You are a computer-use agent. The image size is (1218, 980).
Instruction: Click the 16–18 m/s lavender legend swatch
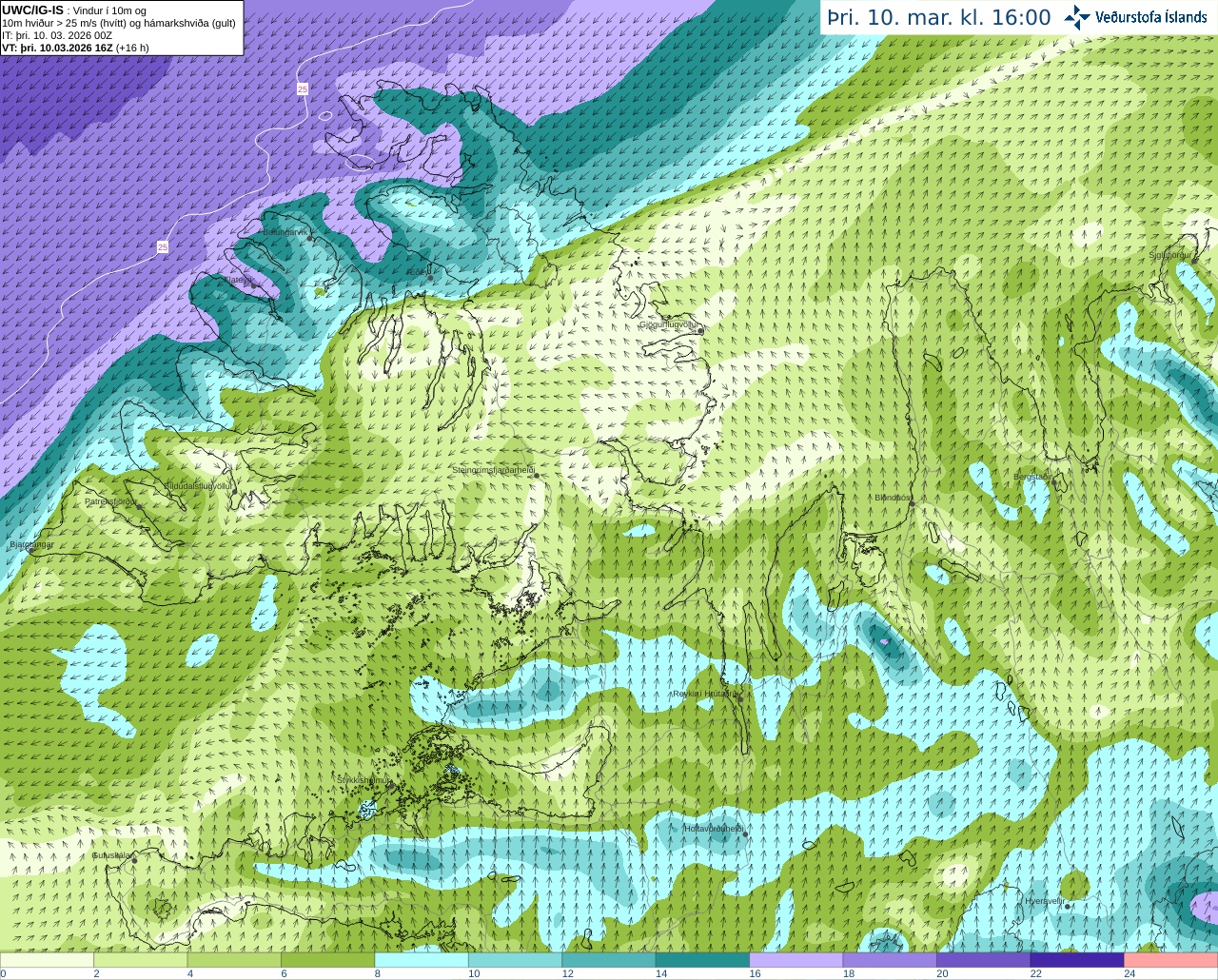coord(796,960)
